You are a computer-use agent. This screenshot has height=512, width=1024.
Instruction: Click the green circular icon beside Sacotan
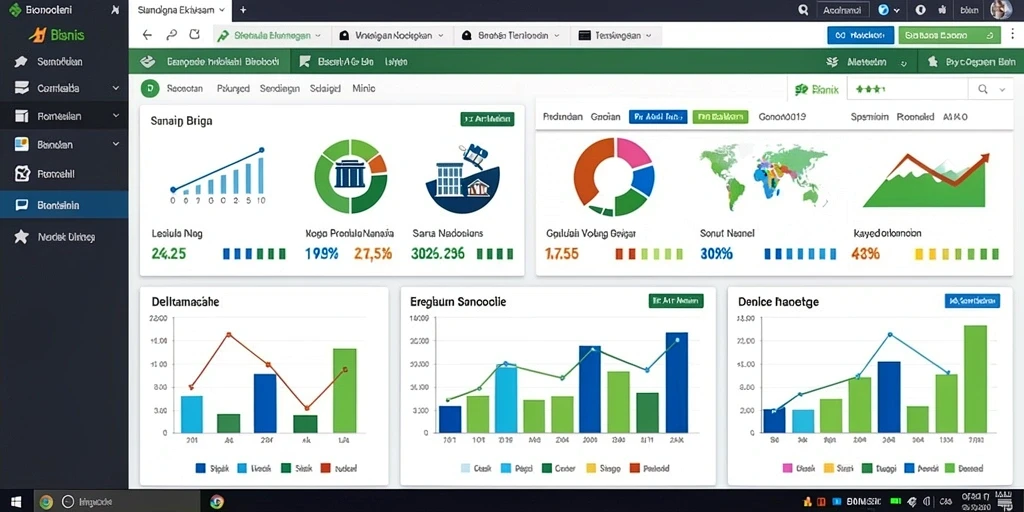(150, 88)
